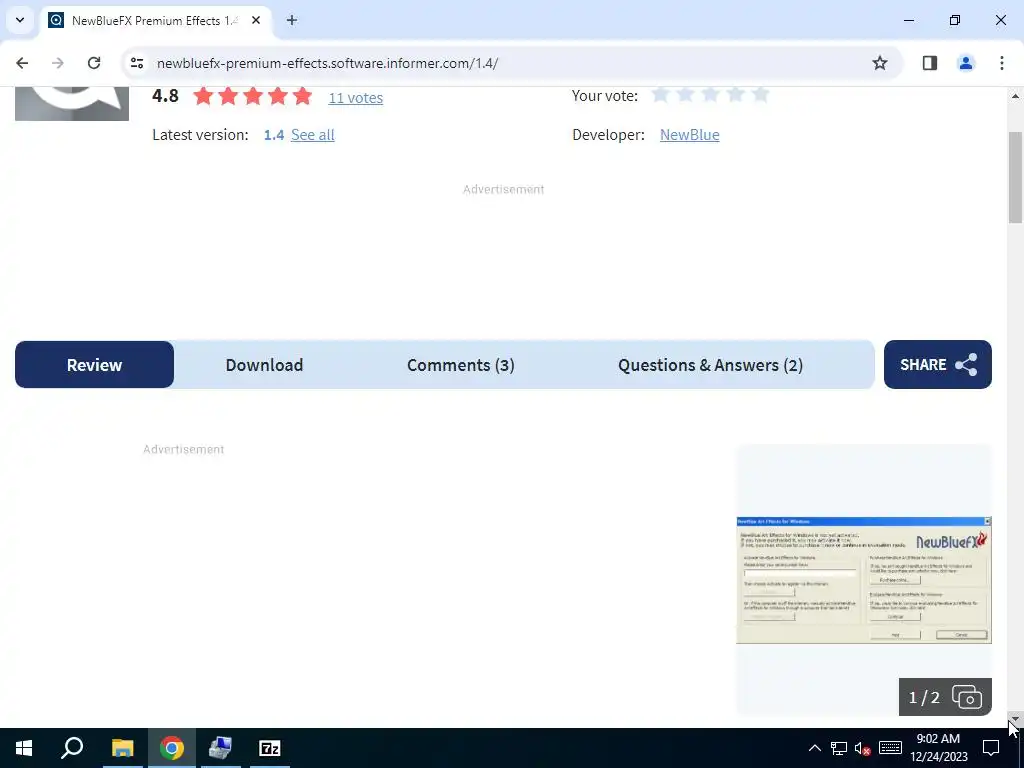Open Chrome side panel
This screenshot has height=768, width=1024.
click(929, 63)
